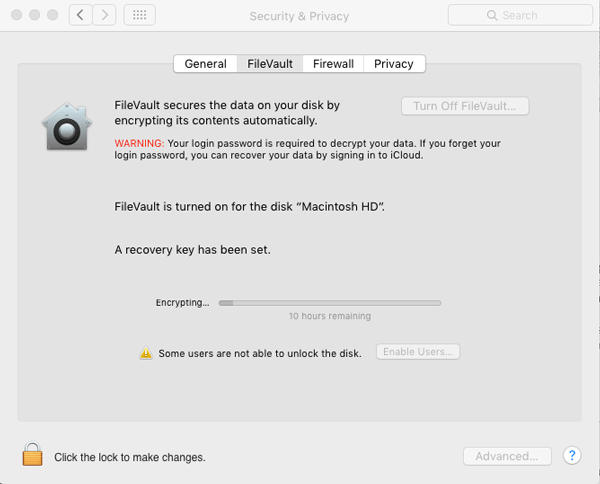
Task: Unlock the padlock to make changes
Action: pos(33,455)
